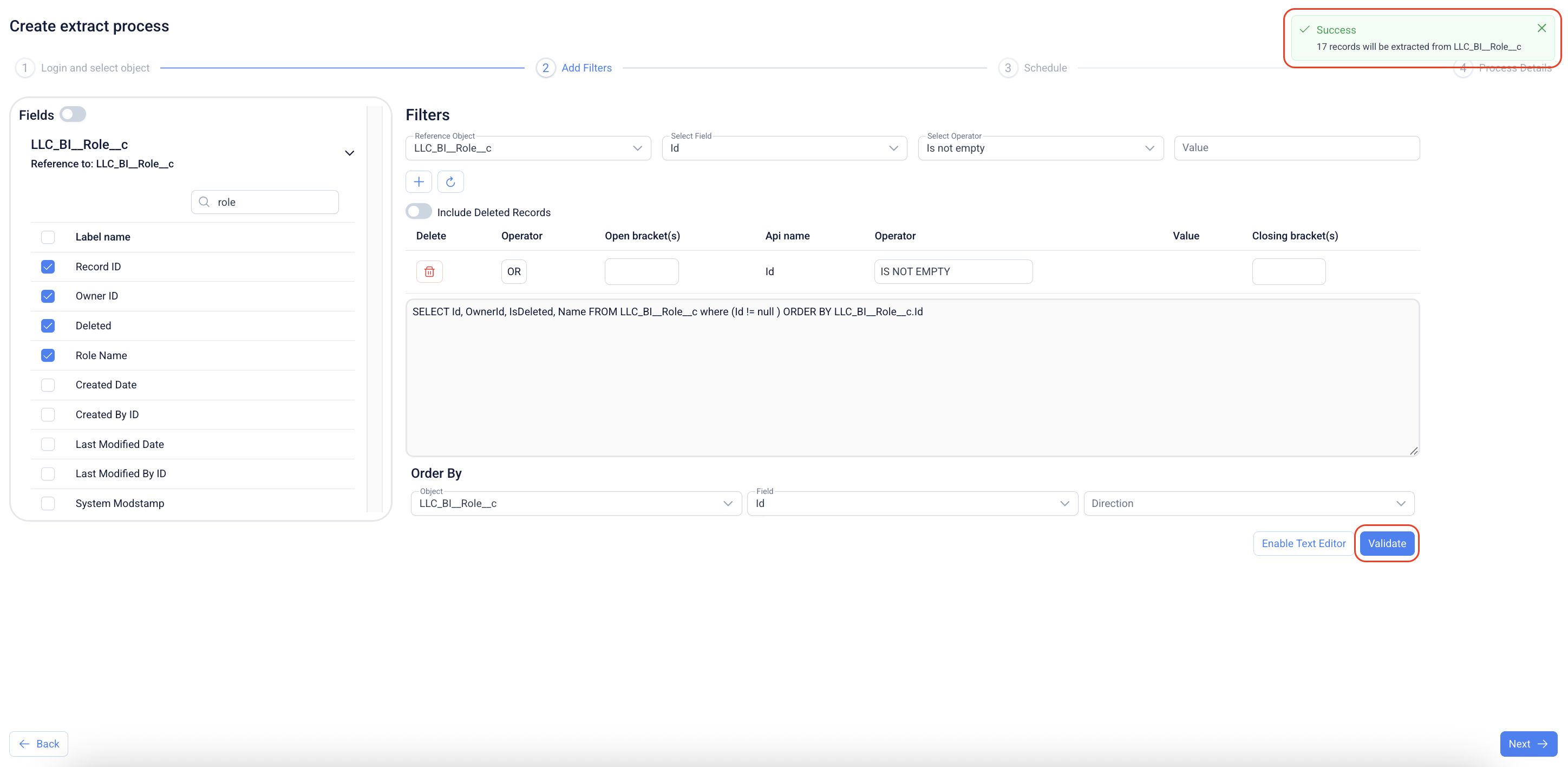Check the Created Date checkbox
This screenshot has height=767, width=1568.
click(x=48, y=385)
